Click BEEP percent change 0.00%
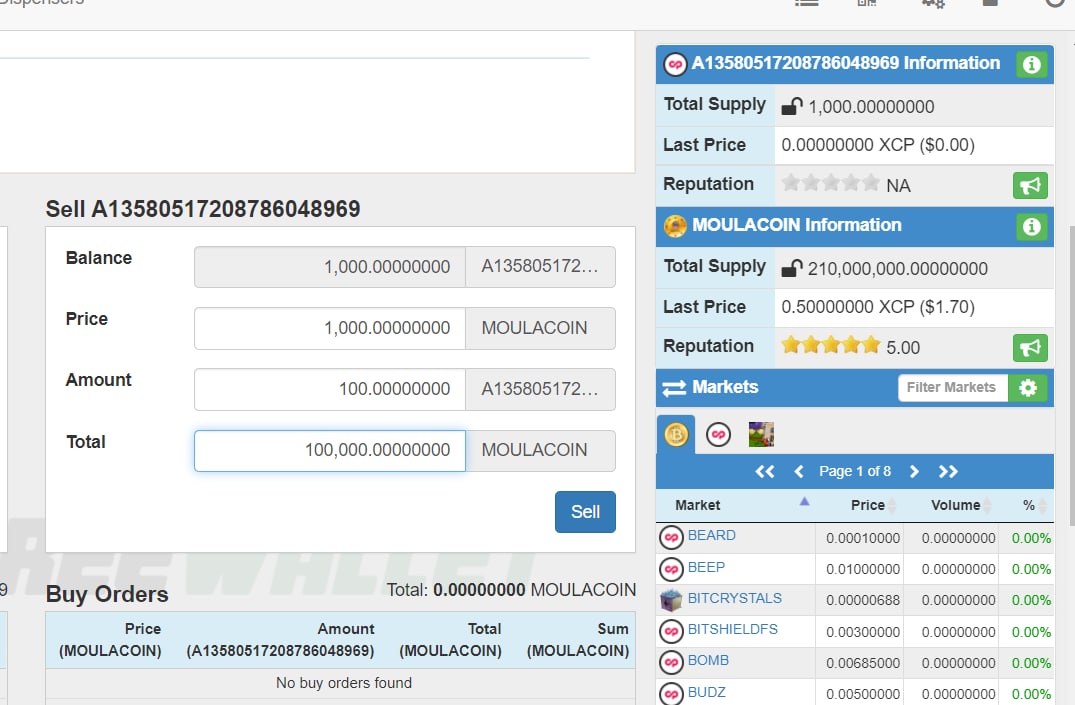Image resolution: width=1075 pixels, height=705 pixels. (1031, 569)
